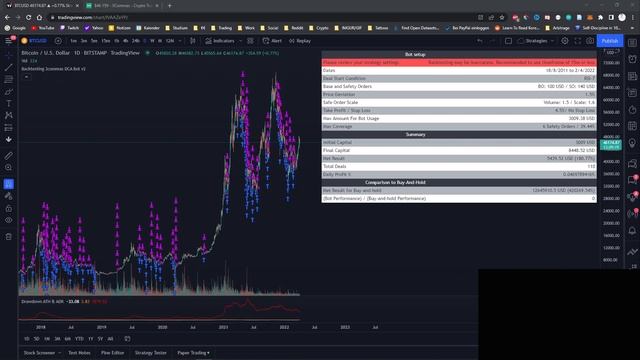The height and width of the screenshot is (360, 640).
Task: Click the Drawdown ATH indicator legend
Action: click(42, 302)
